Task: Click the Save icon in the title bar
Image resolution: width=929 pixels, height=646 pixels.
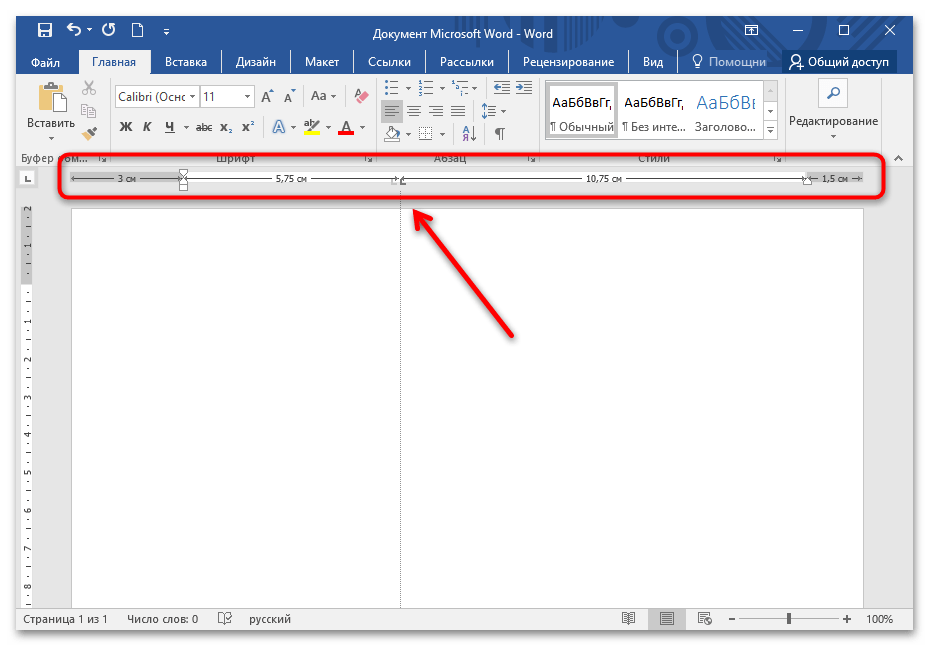Action: (45, 32)
